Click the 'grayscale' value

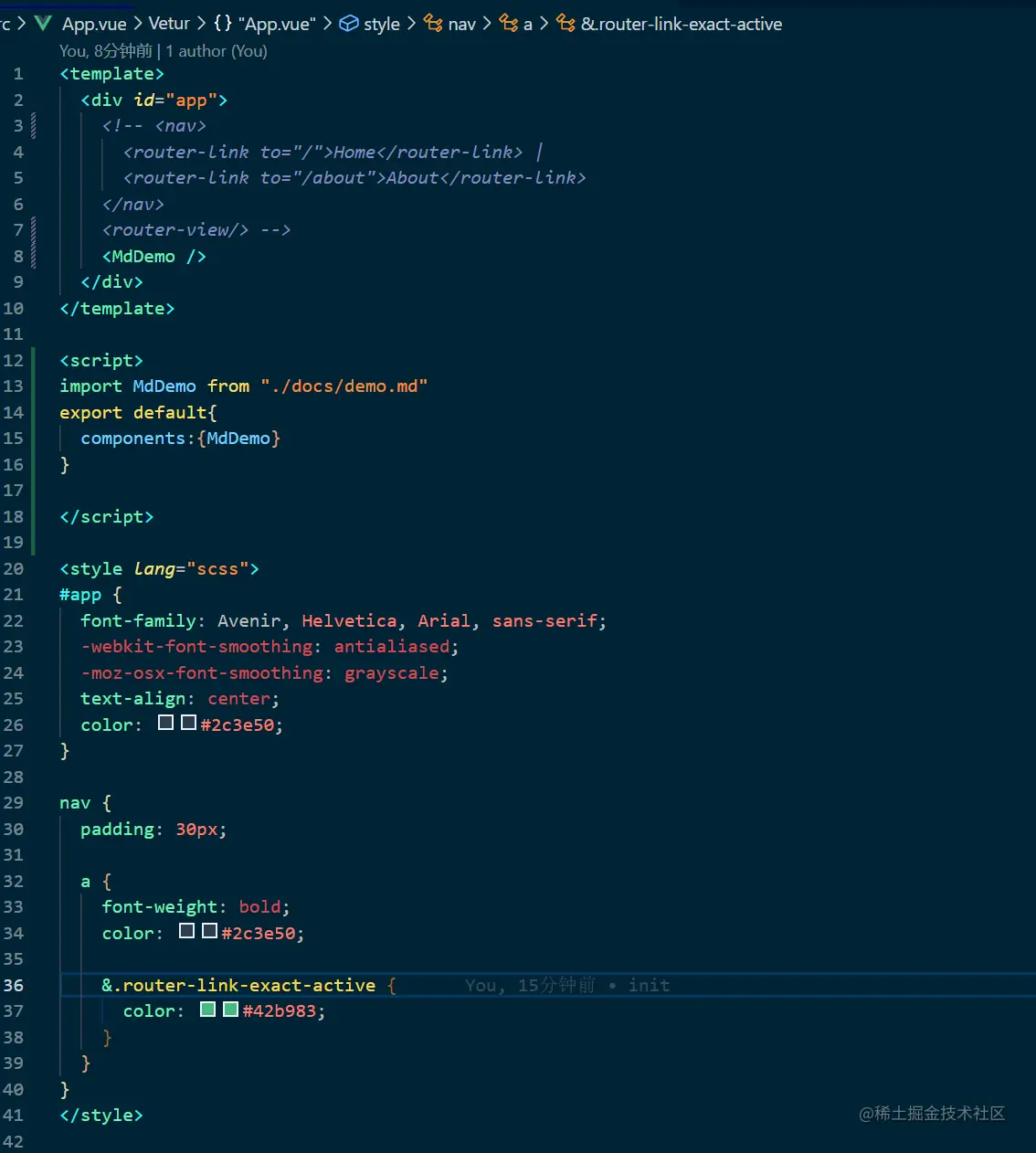(392, 673)
